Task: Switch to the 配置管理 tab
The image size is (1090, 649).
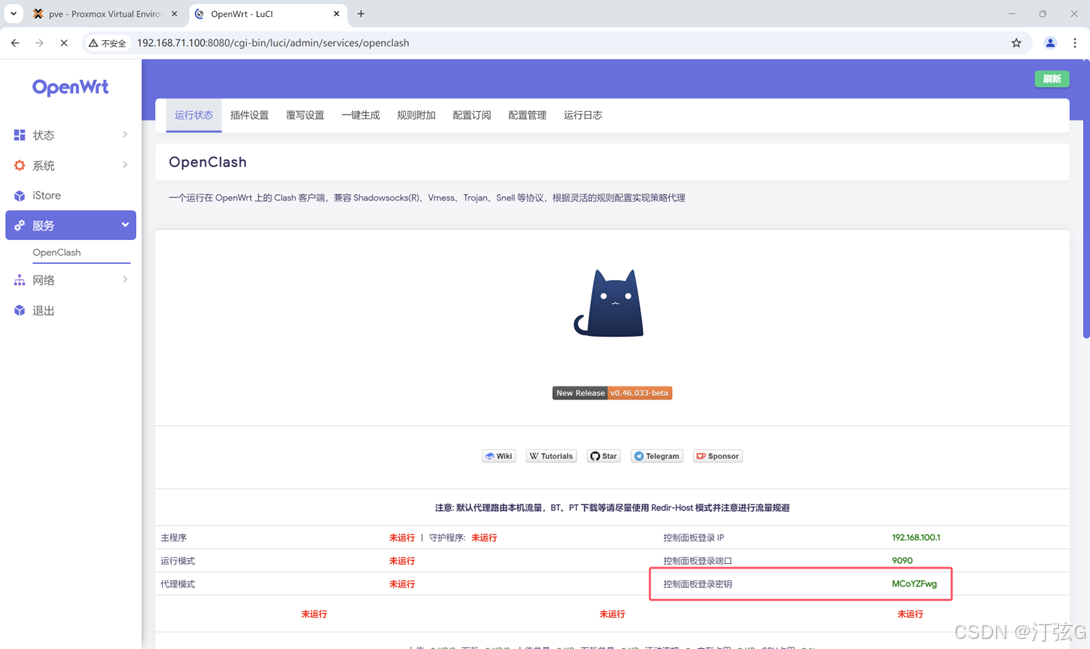Action: point(528,115)
